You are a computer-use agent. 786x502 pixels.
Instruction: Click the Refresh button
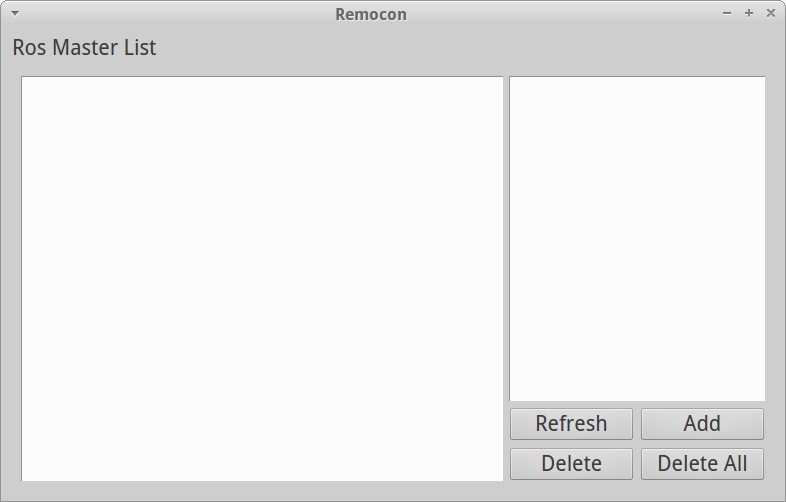pyautogui.click(x=571, y=423)
